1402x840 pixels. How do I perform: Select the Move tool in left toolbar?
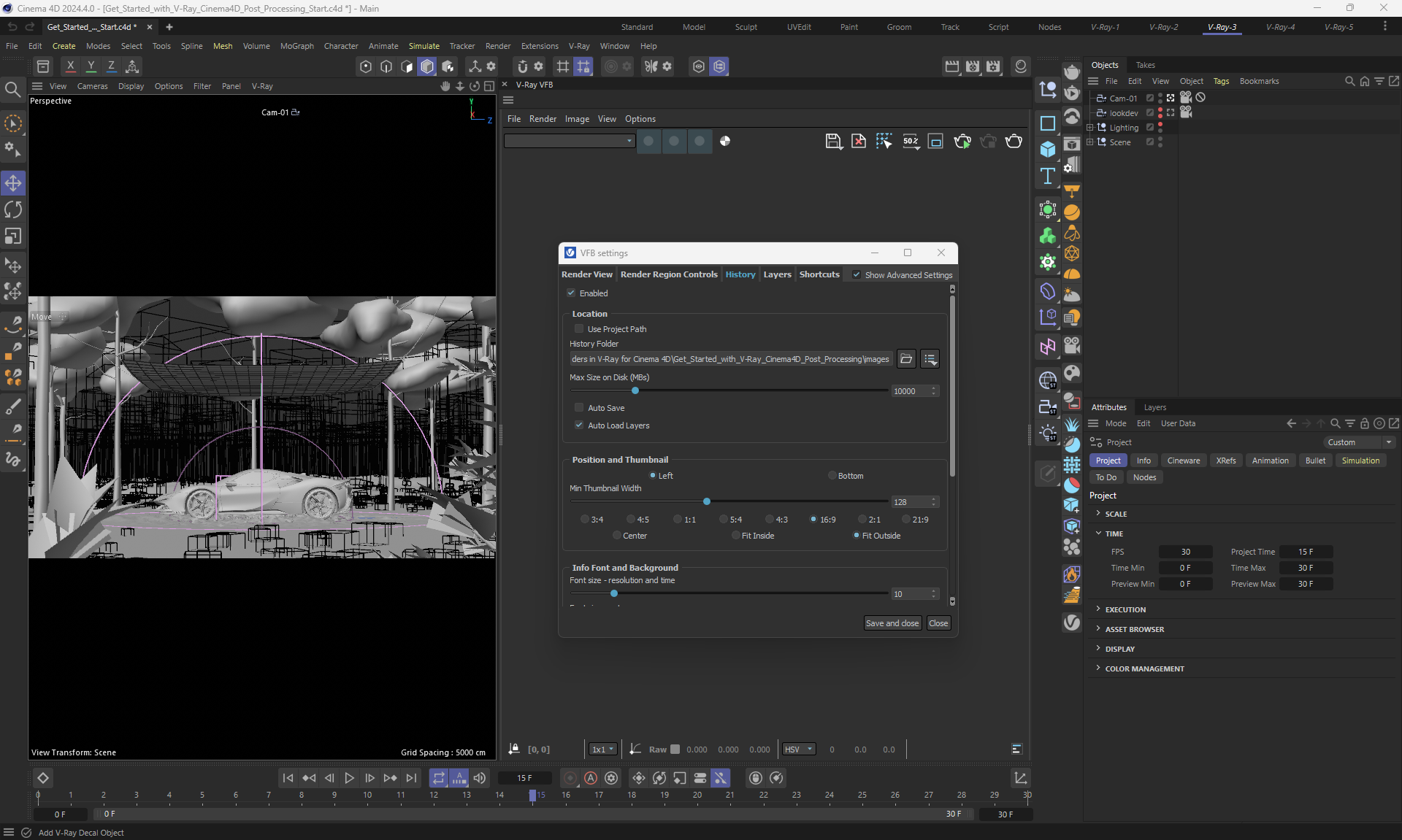pyautogui.click(x=13, y=183)
